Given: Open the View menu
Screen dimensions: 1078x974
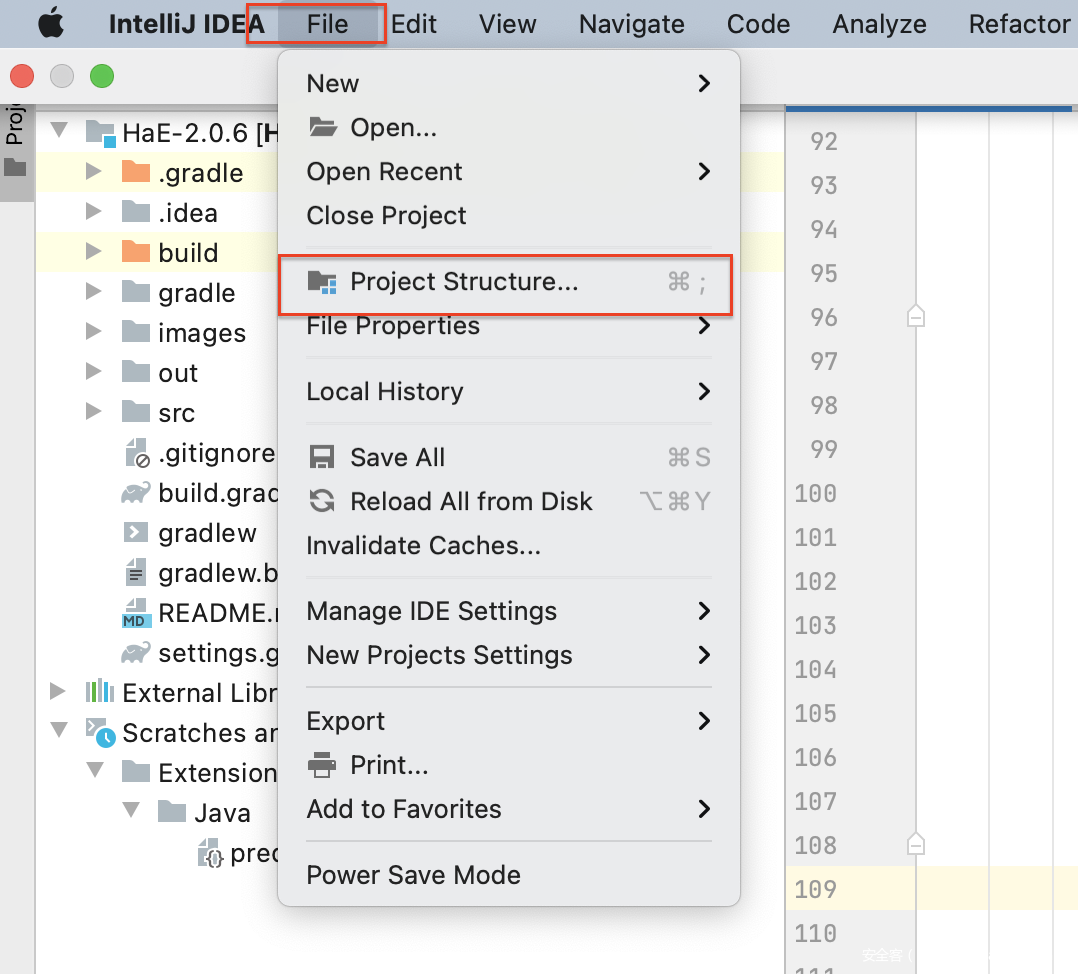Looking at the screenshot, I should 507,24.
